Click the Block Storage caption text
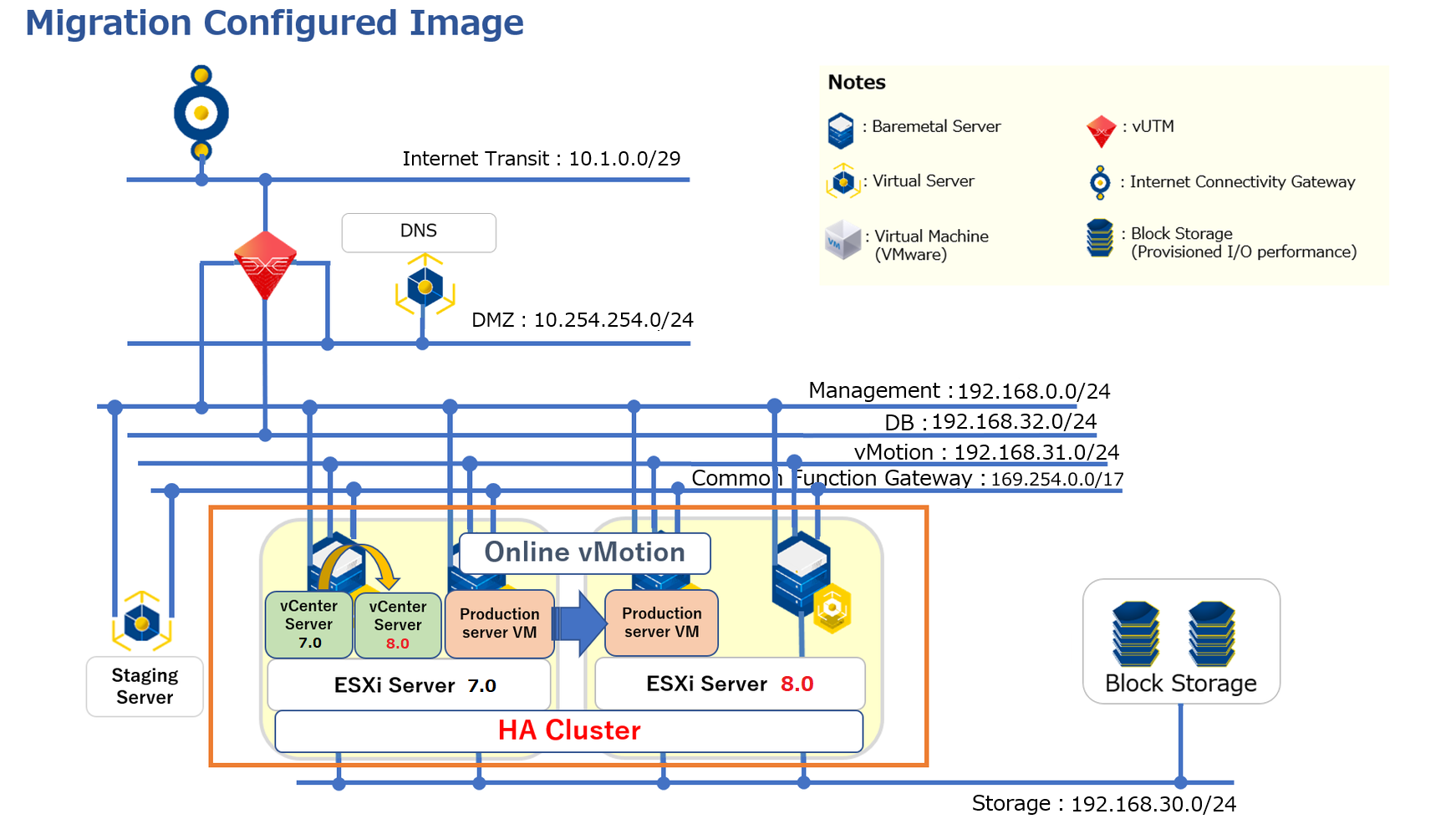 click(x=1180, y=684)
